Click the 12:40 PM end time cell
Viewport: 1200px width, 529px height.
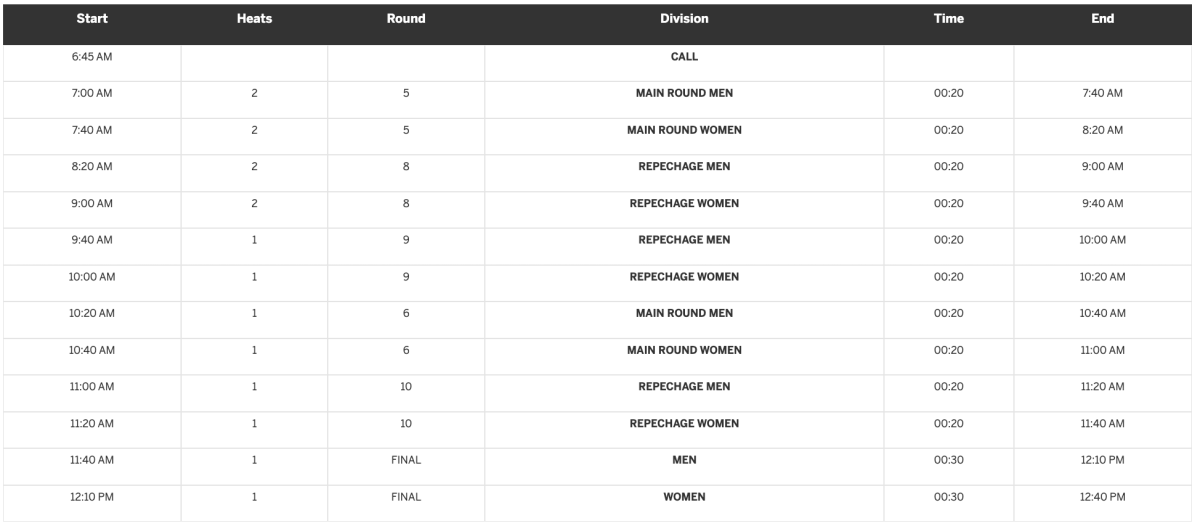[1102, 497]
